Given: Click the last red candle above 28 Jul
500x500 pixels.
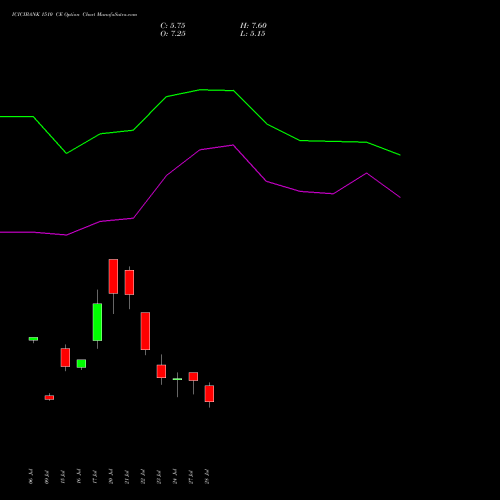Looking at the screenshot, I should coord(209,394).
